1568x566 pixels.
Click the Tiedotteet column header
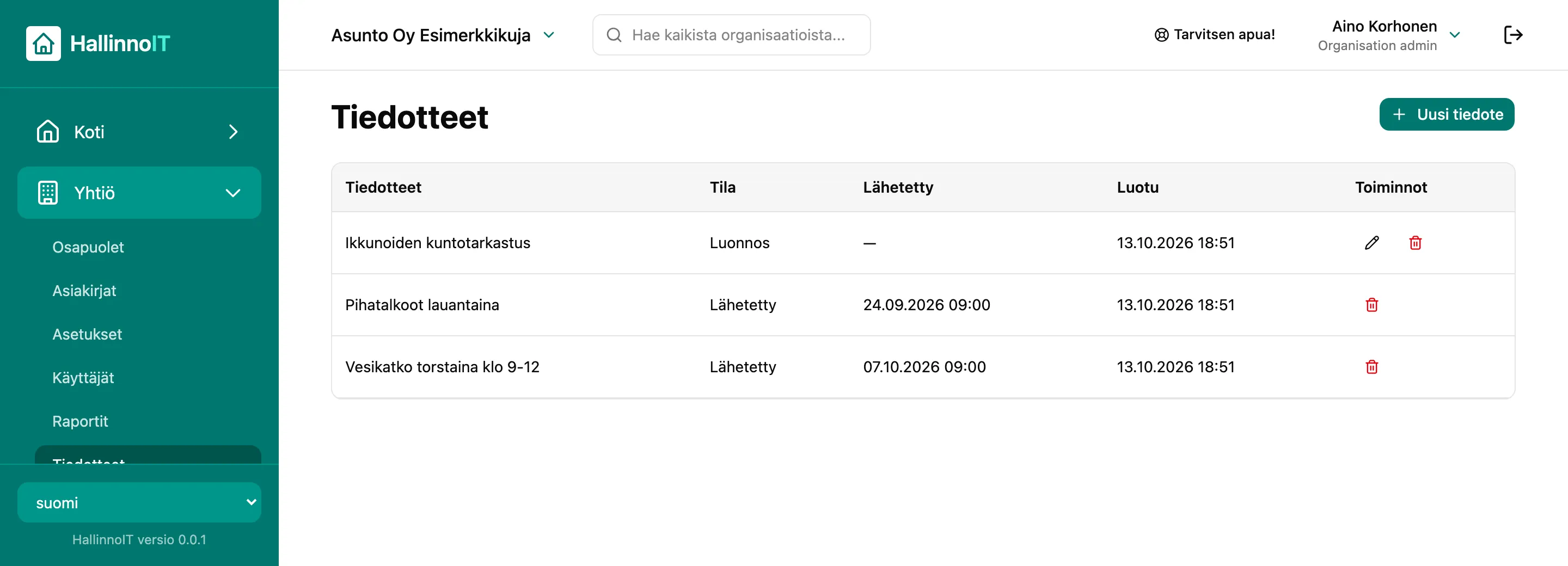pos(383,187)
